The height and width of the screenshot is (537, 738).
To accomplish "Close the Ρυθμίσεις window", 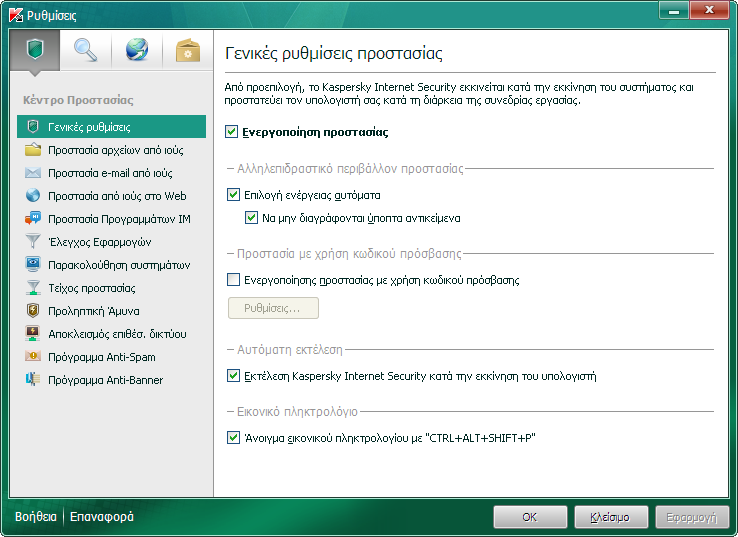I will pos(709,10).
